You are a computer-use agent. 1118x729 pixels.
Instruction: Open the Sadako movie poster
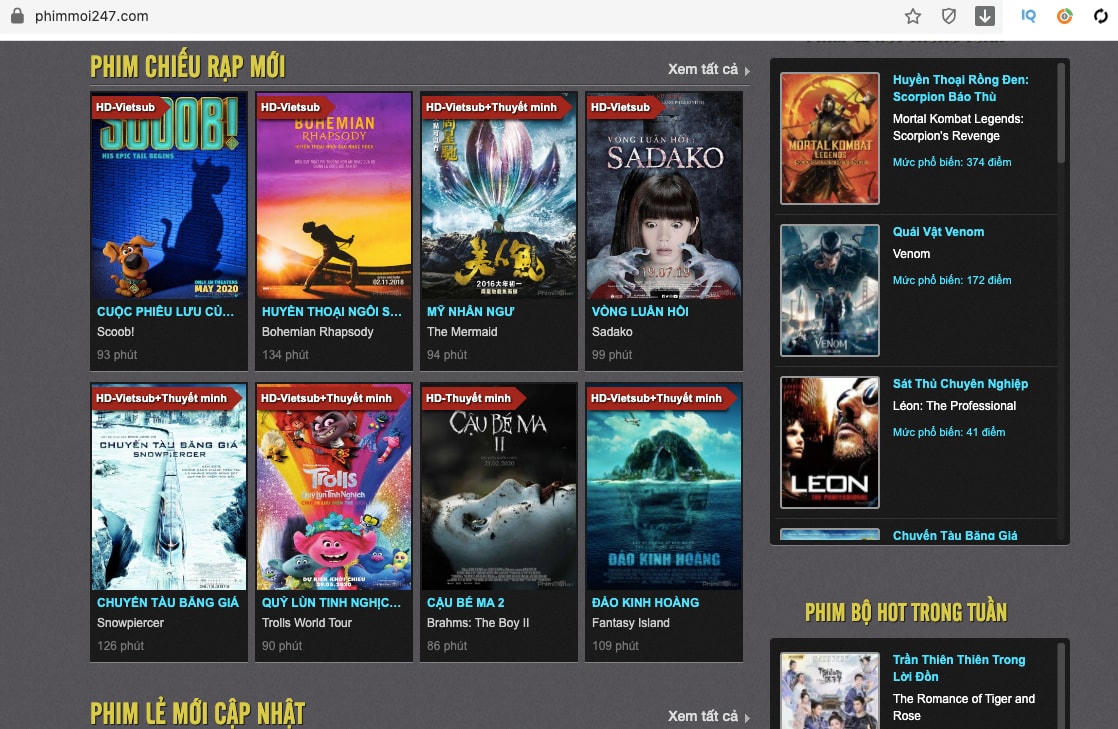point(664,196)
